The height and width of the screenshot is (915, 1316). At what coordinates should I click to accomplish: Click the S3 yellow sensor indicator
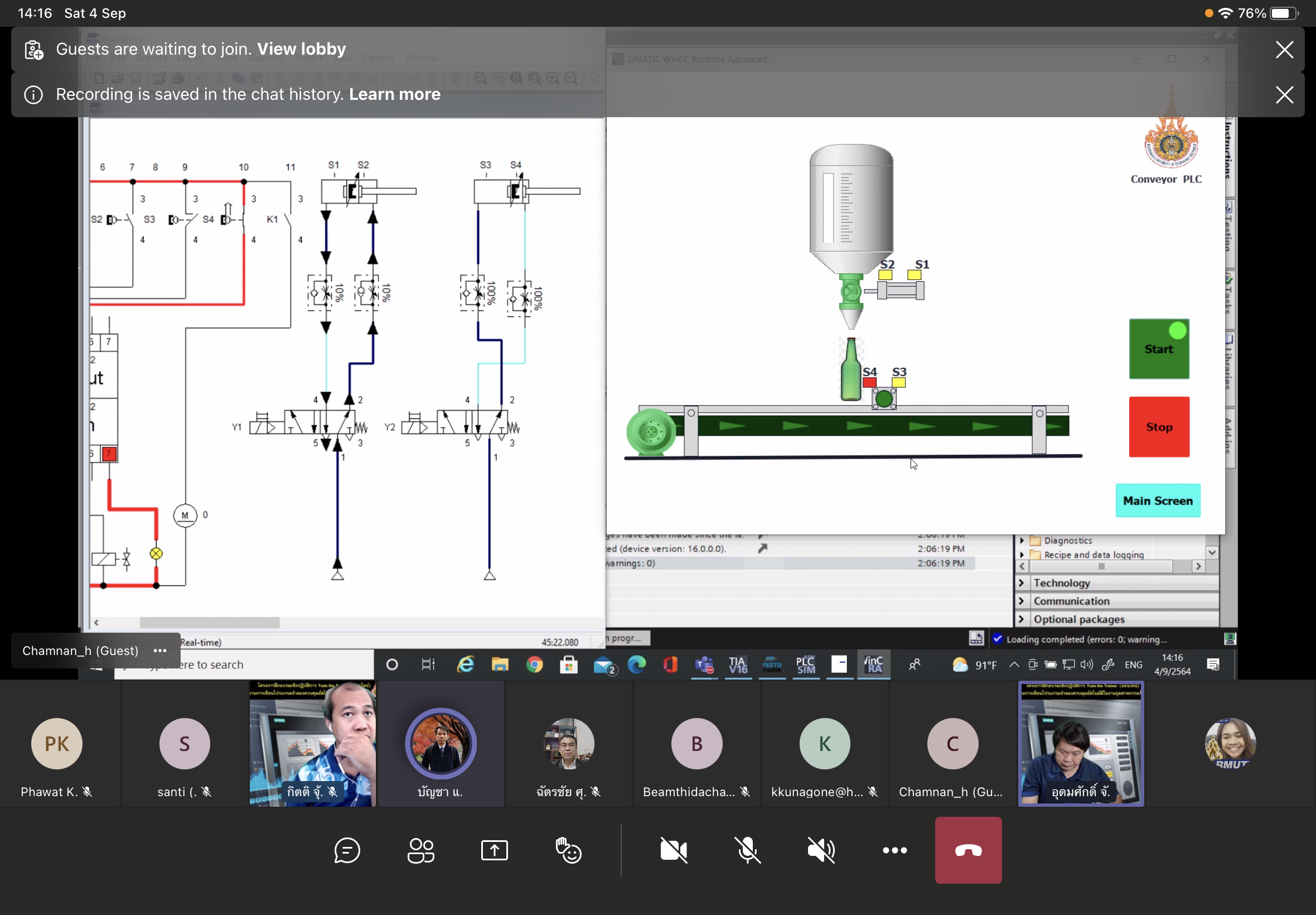pos(898,382)
